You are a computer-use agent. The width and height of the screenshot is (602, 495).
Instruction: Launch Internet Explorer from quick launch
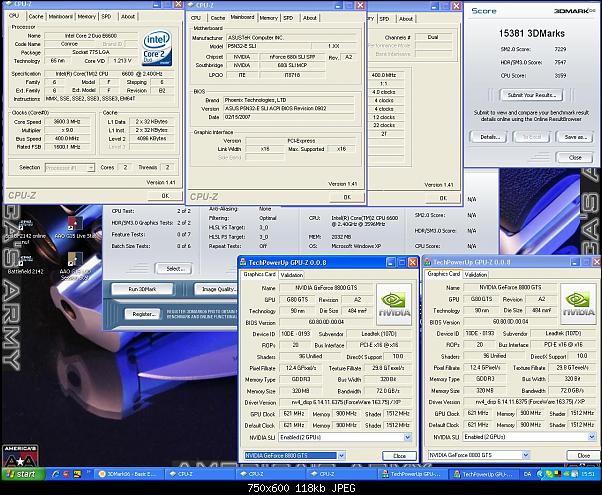(x=56, y=474)
